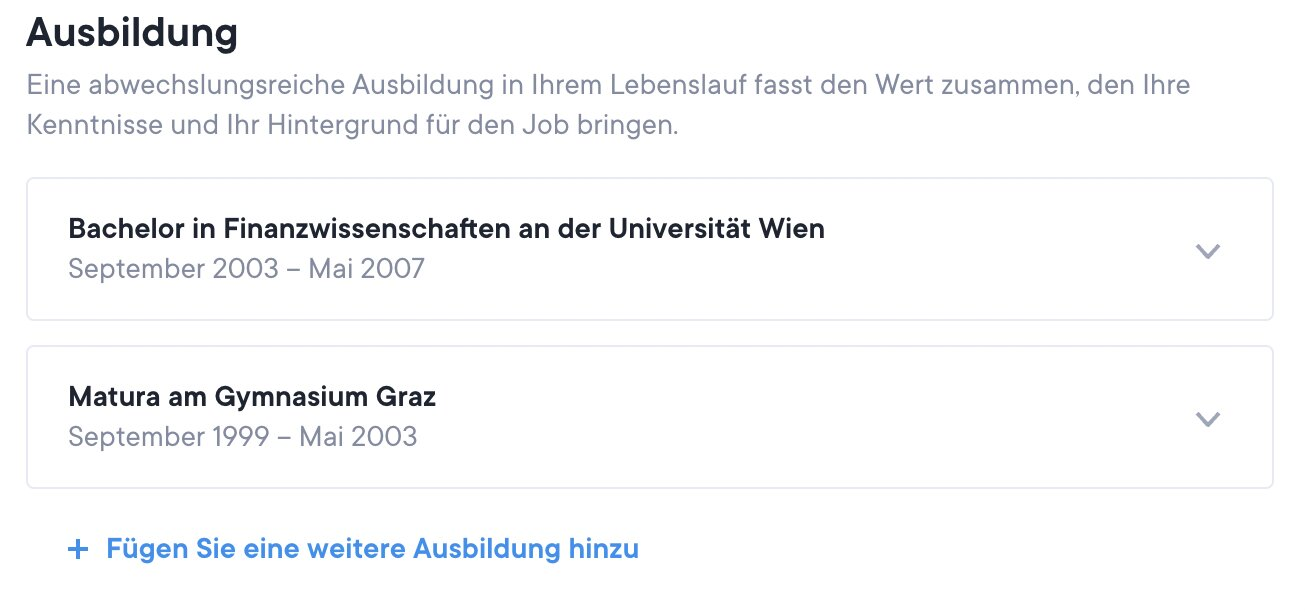Screen dimensions: 1310x612
Task: Expand the Bachelor in Finanzwissenschaften entry chevron
Action: point(1208,251)
